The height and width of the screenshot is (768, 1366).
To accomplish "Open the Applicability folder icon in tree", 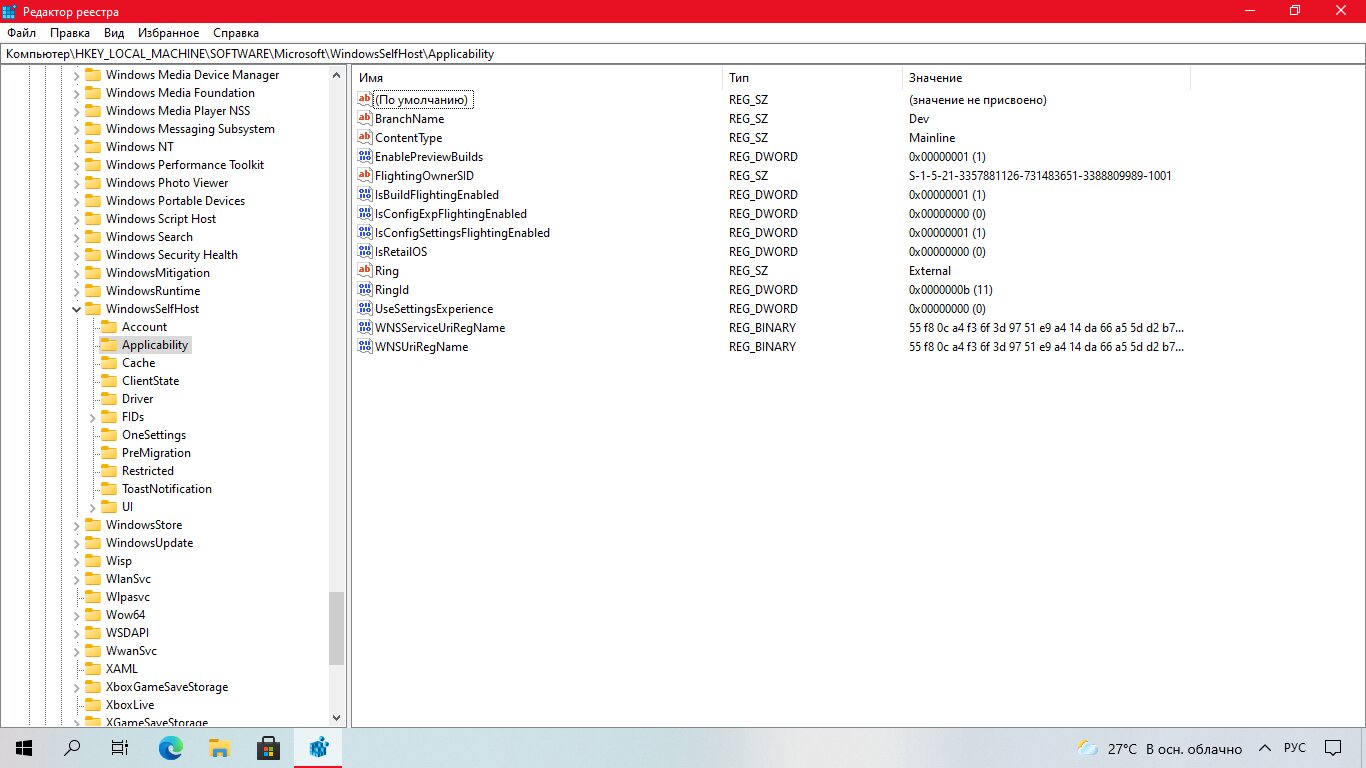I will tap(109, 345).
